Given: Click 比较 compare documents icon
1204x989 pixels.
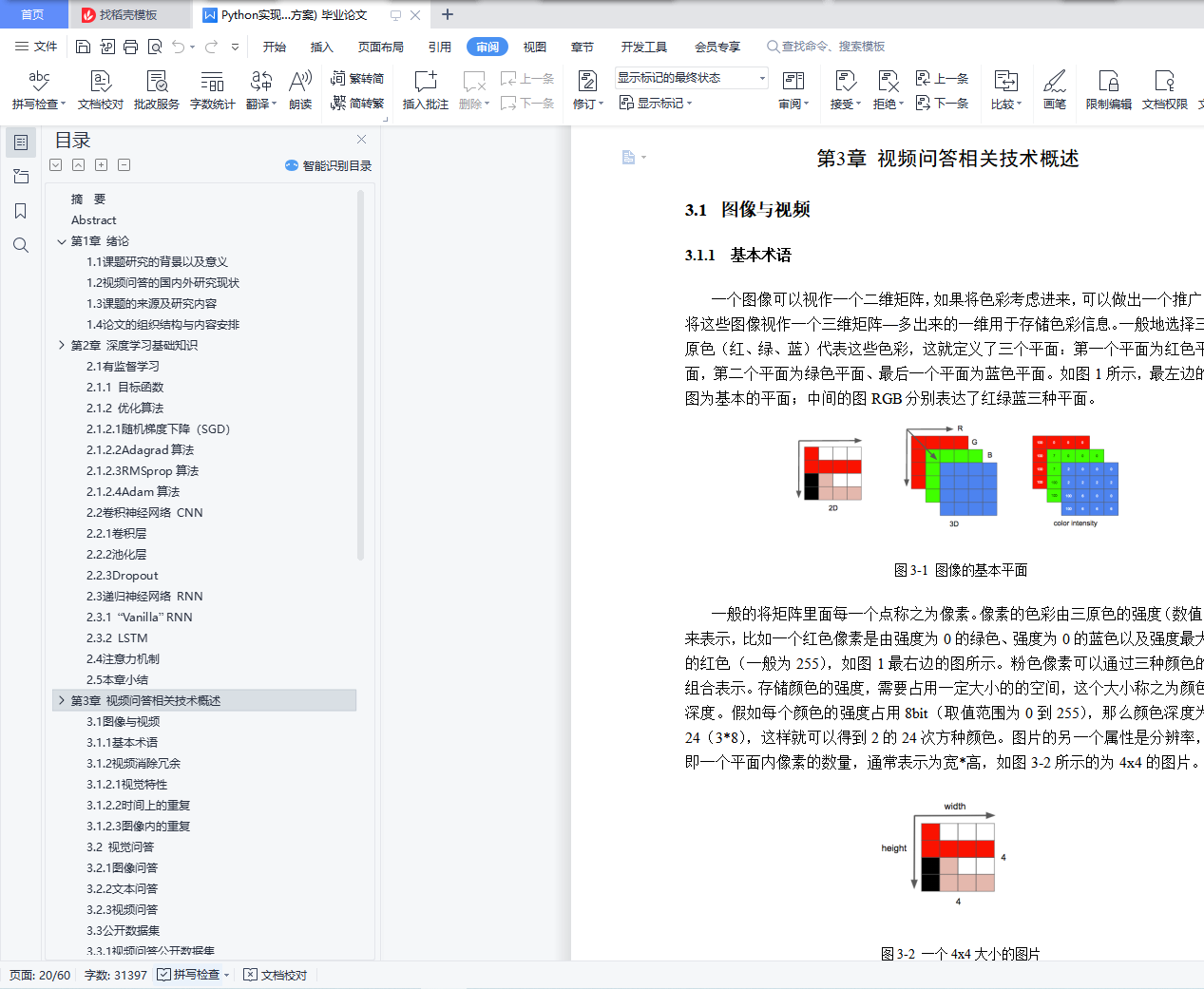Looking at the screenshot, I should [1005, 82].
